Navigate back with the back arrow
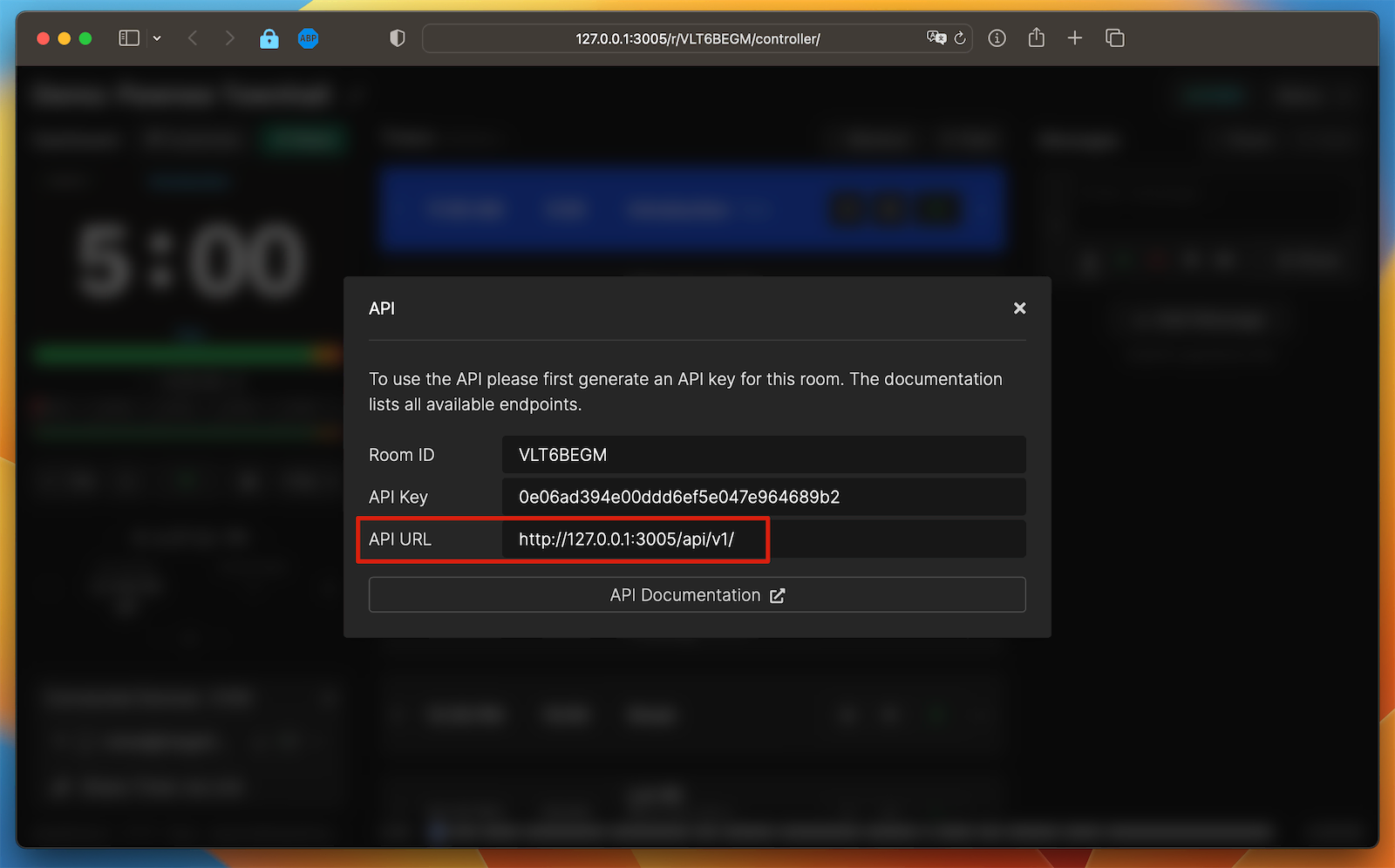Screen dimensions: 1395x868 [193, 37]
